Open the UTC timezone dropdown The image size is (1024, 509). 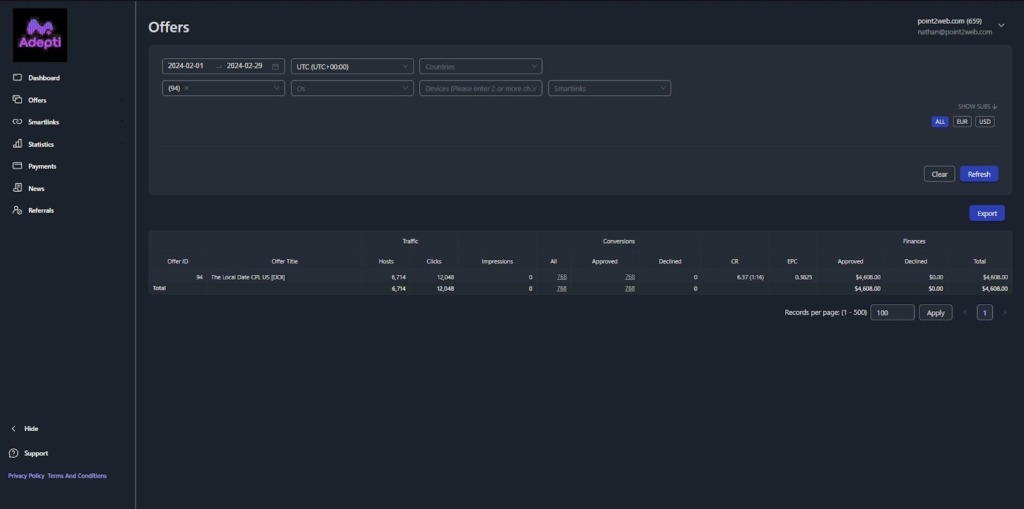click(352, 66)
